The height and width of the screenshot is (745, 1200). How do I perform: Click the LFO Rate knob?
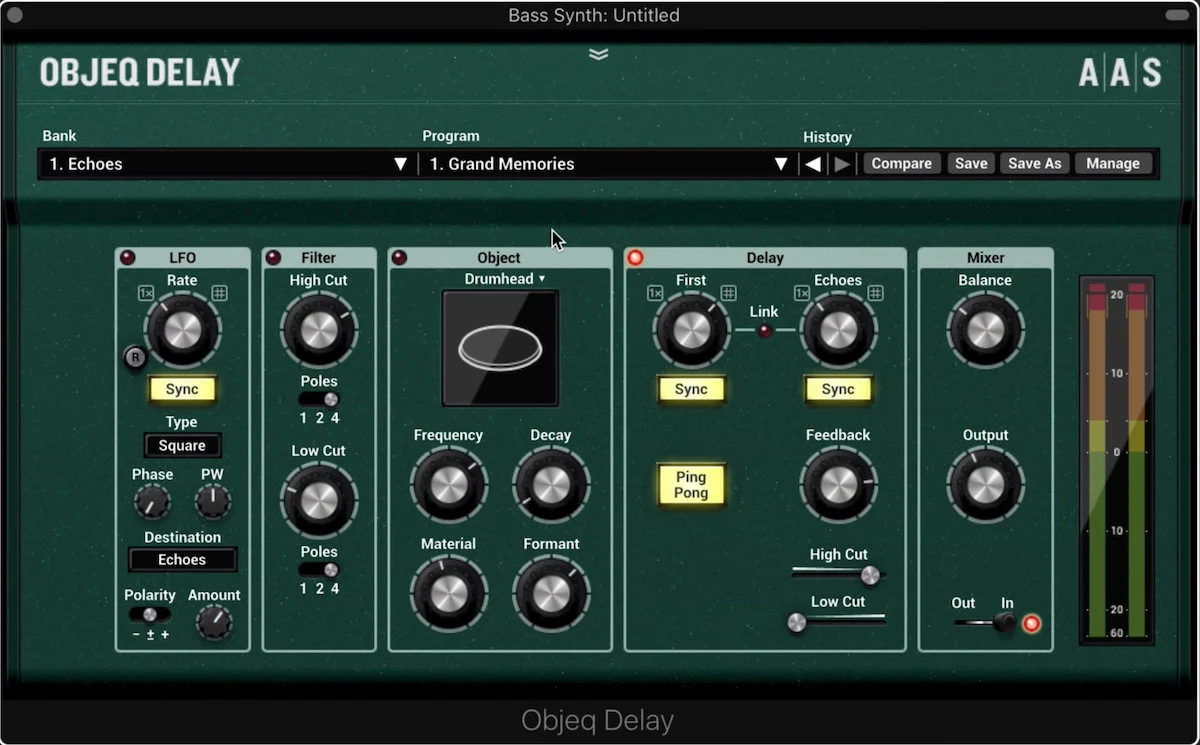(x=182, y=331)
